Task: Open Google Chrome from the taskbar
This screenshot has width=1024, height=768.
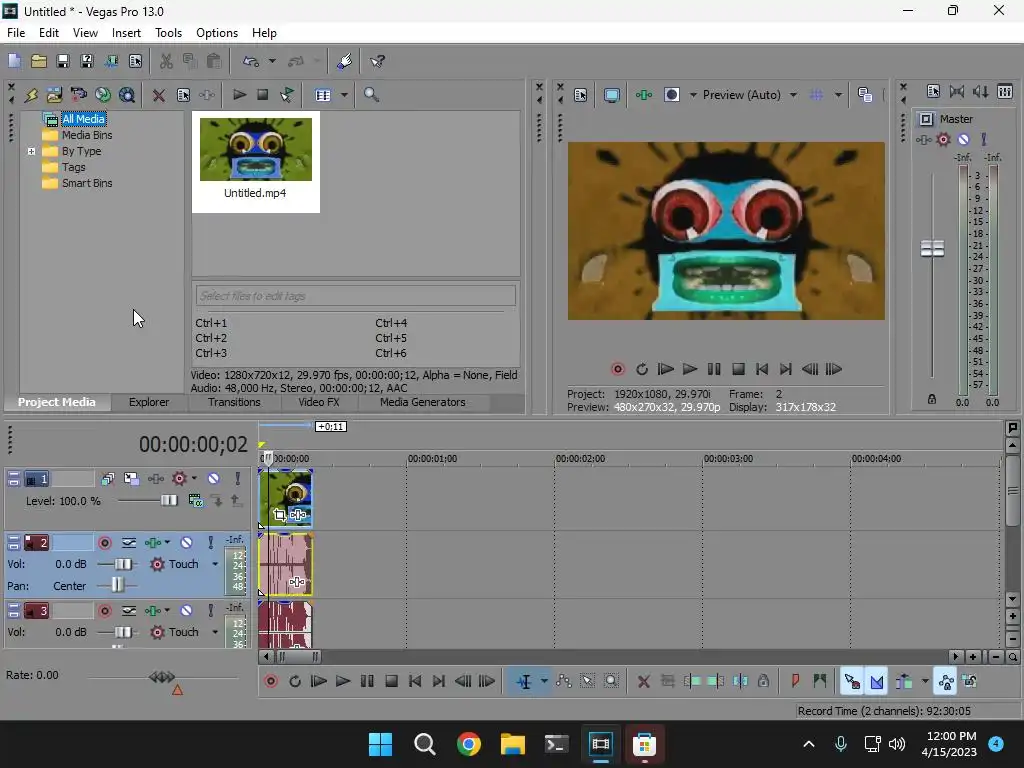Action: click(x=468, y=744)
